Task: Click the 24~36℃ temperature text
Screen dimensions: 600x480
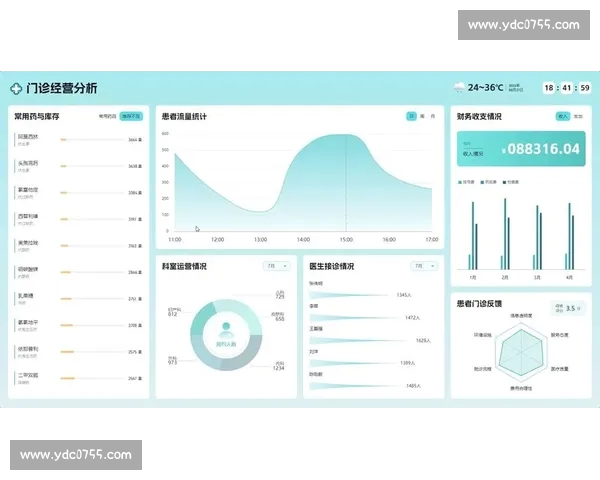Action: click(485, 88)
